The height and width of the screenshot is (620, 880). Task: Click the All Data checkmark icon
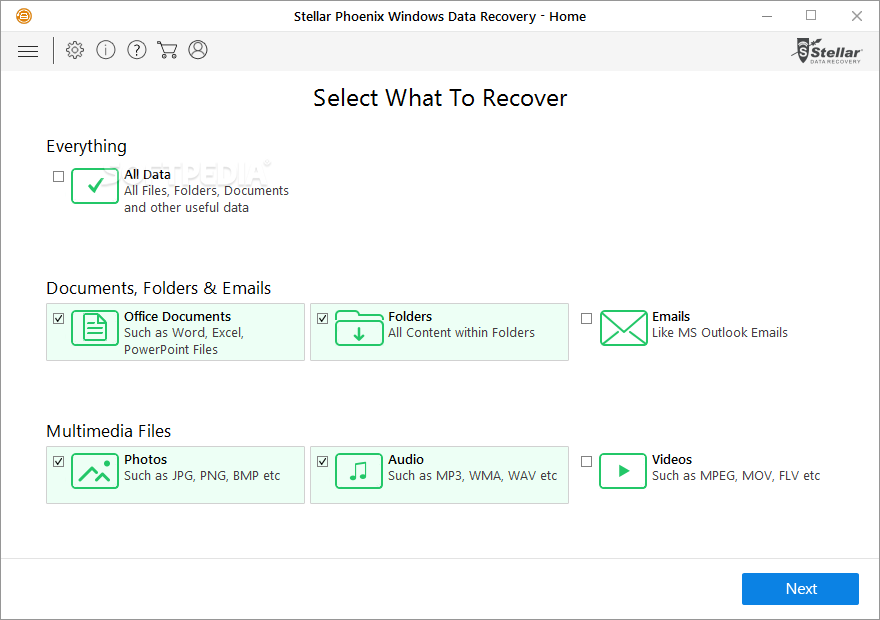(x=95, y=186)
